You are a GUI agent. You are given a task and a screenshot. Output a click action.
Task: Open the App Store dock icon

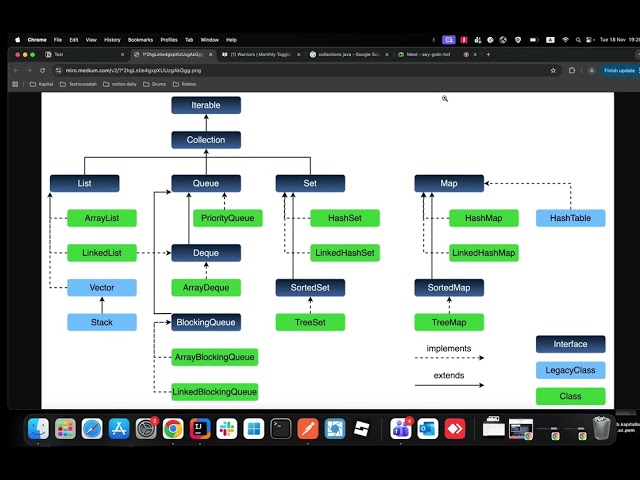point(119,429)
